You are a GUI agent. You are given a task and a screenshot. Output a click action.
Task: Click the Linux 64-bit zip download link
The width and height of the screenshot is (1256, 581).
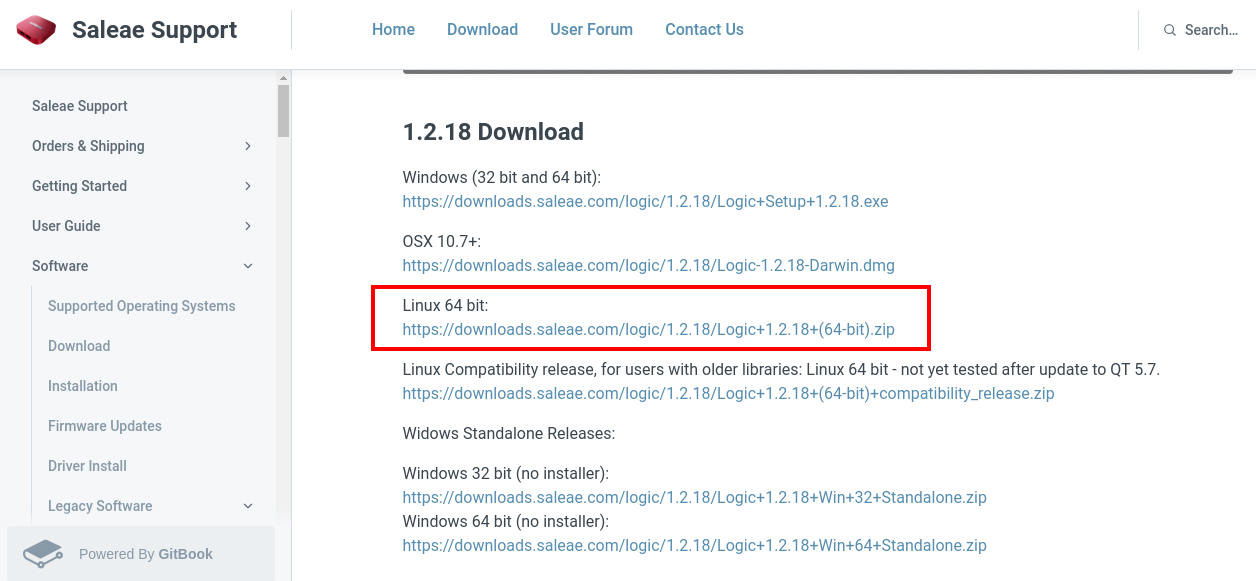click(648, 329)
